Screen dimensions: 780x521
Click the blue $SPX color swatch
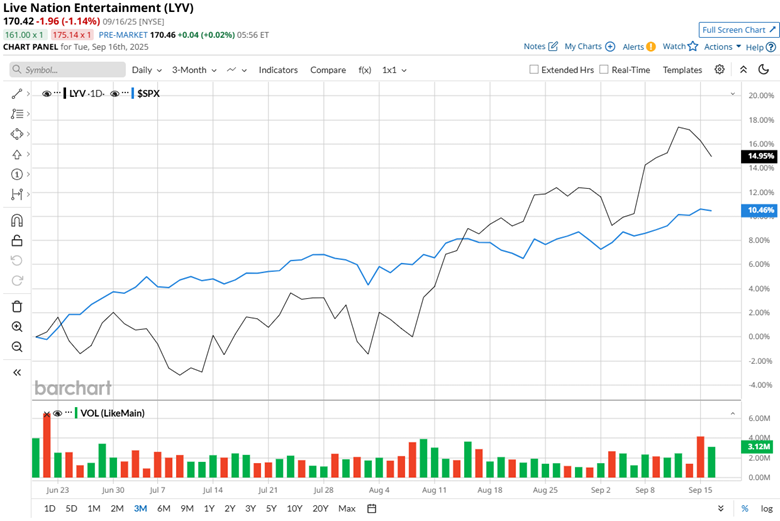pos(133,94)
